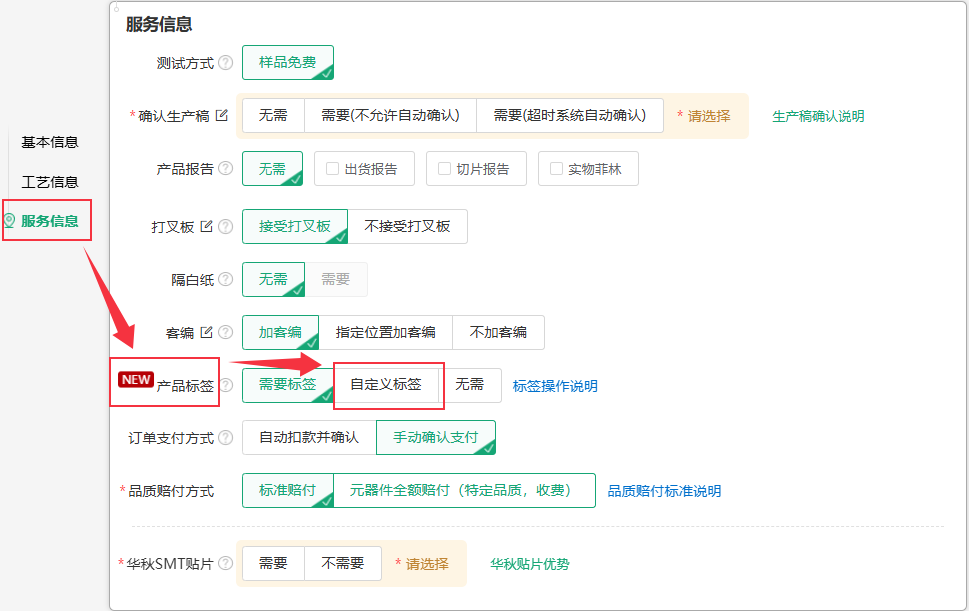
Task: Click help icon beside 华秋SMT贴片
Action: pyautogui.click(x=226, y=563)
